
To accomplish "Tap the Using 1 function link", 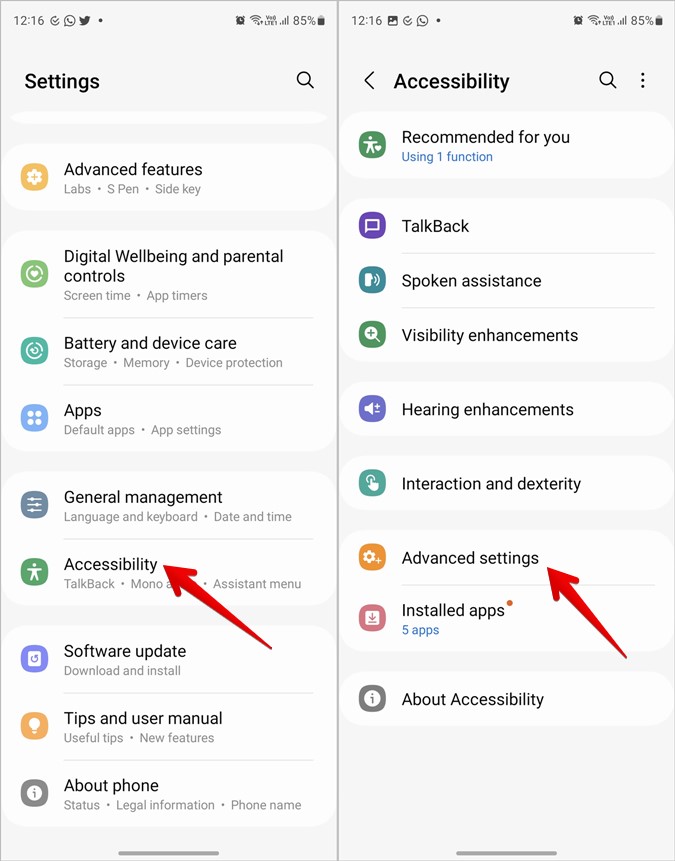I will (x=447, y=157).
